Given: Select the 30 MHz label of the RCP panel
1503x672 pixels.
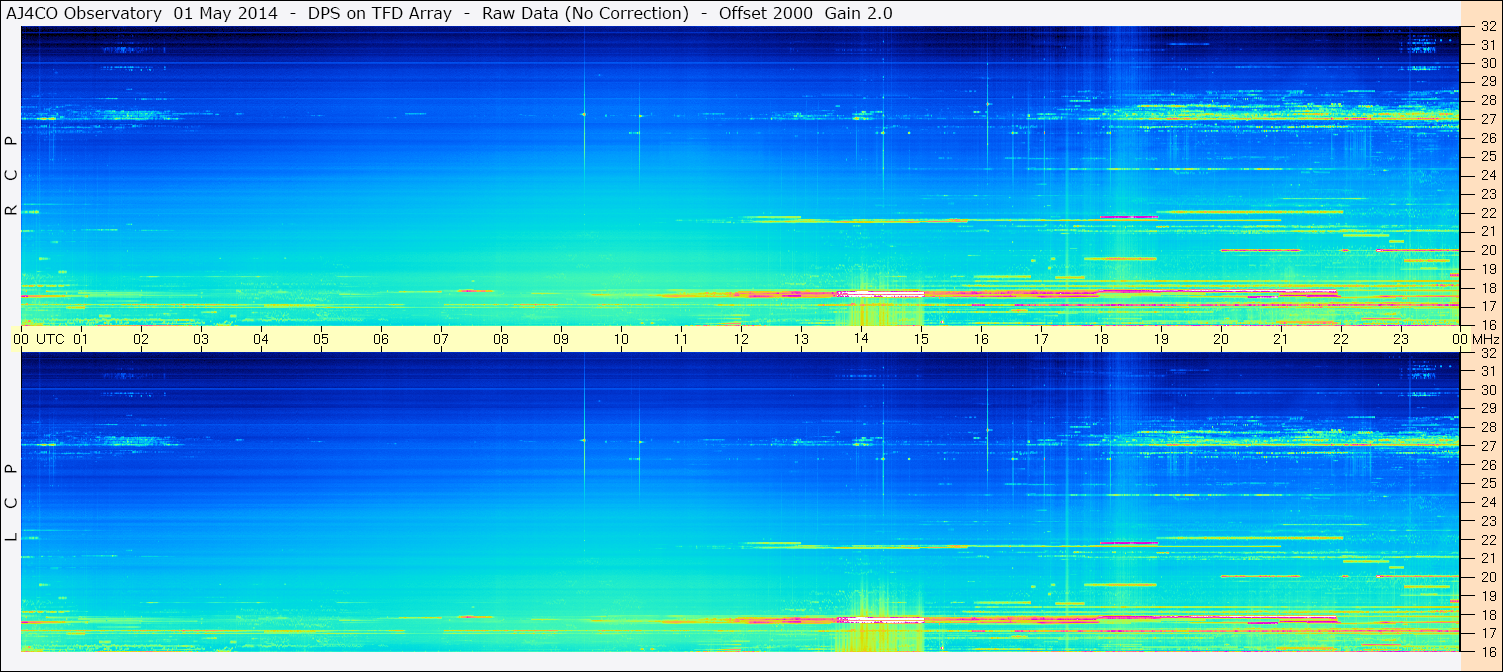Looking at the screenshot, I should click(1488, 62).
